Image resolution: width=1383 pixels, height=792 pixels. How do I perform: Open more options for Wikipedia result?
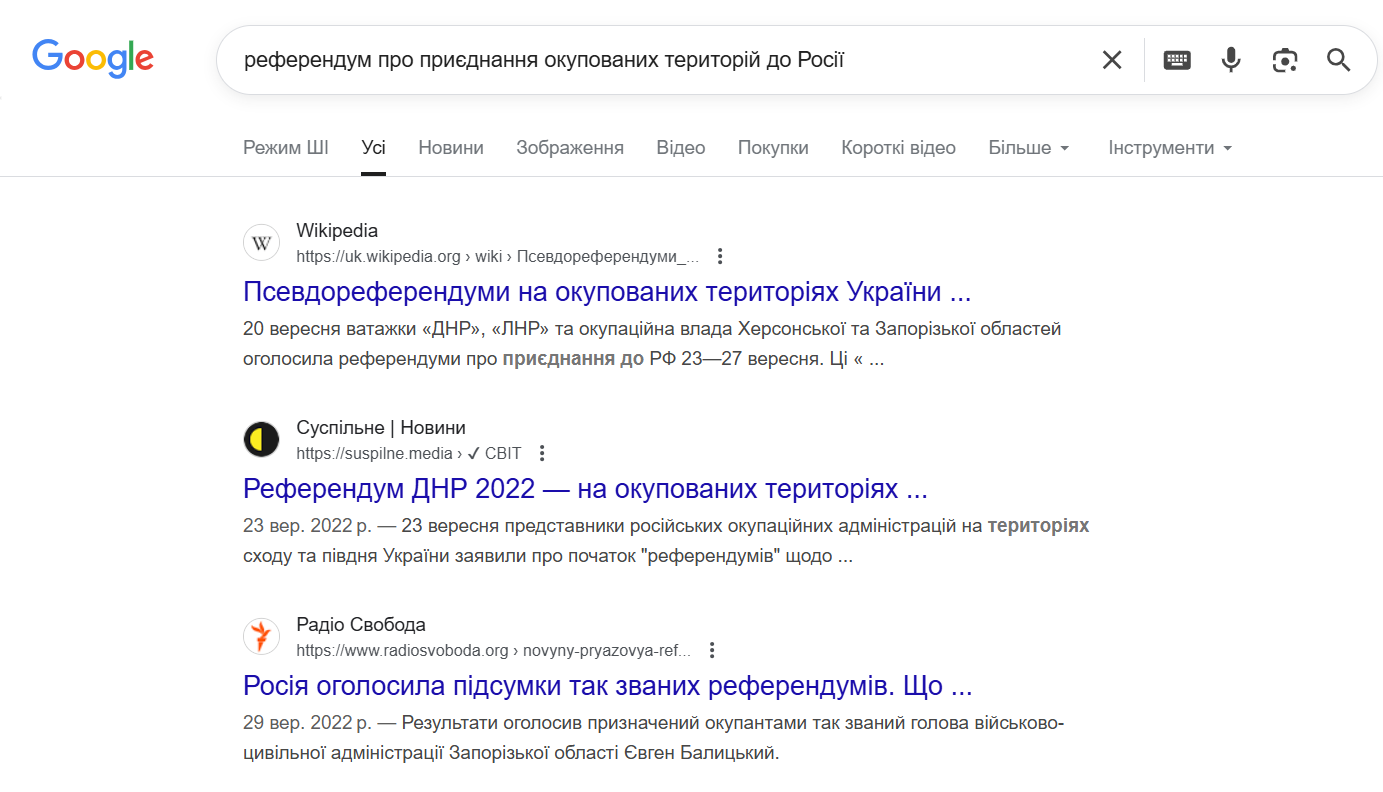[x=720, y=256]
